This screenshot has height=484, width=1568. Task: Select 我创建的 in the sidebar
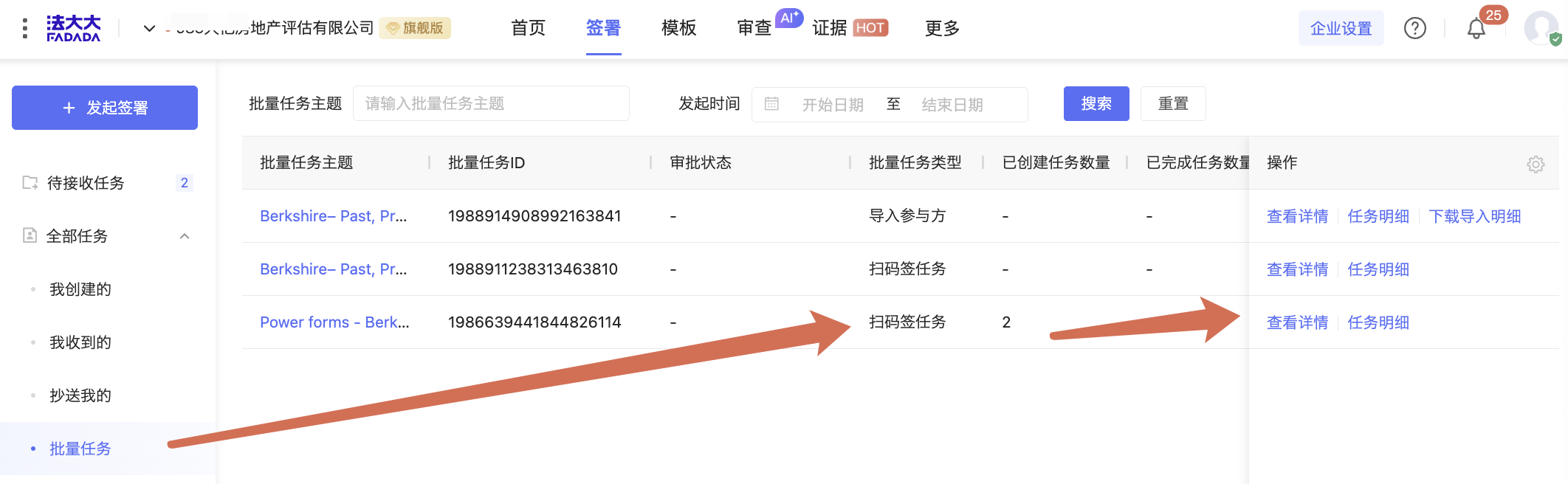[x=80, y=289]
